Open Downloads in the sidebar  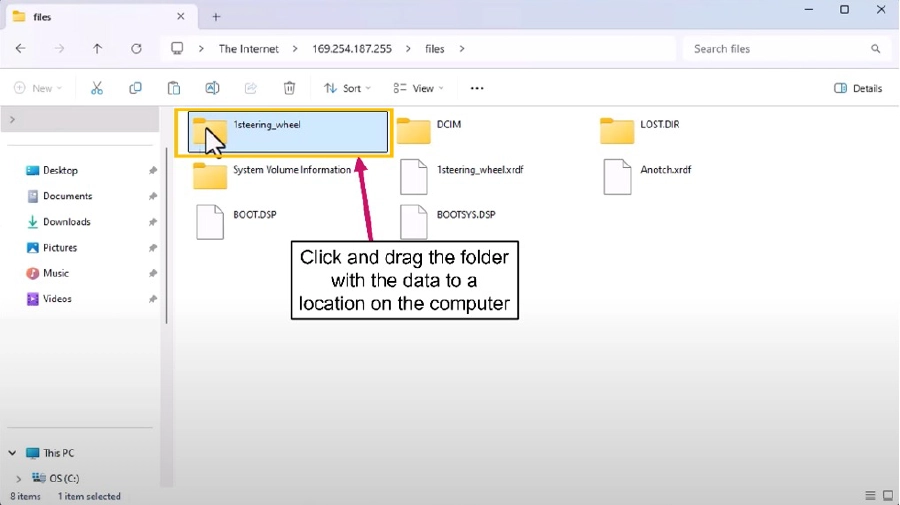(66, 222)
